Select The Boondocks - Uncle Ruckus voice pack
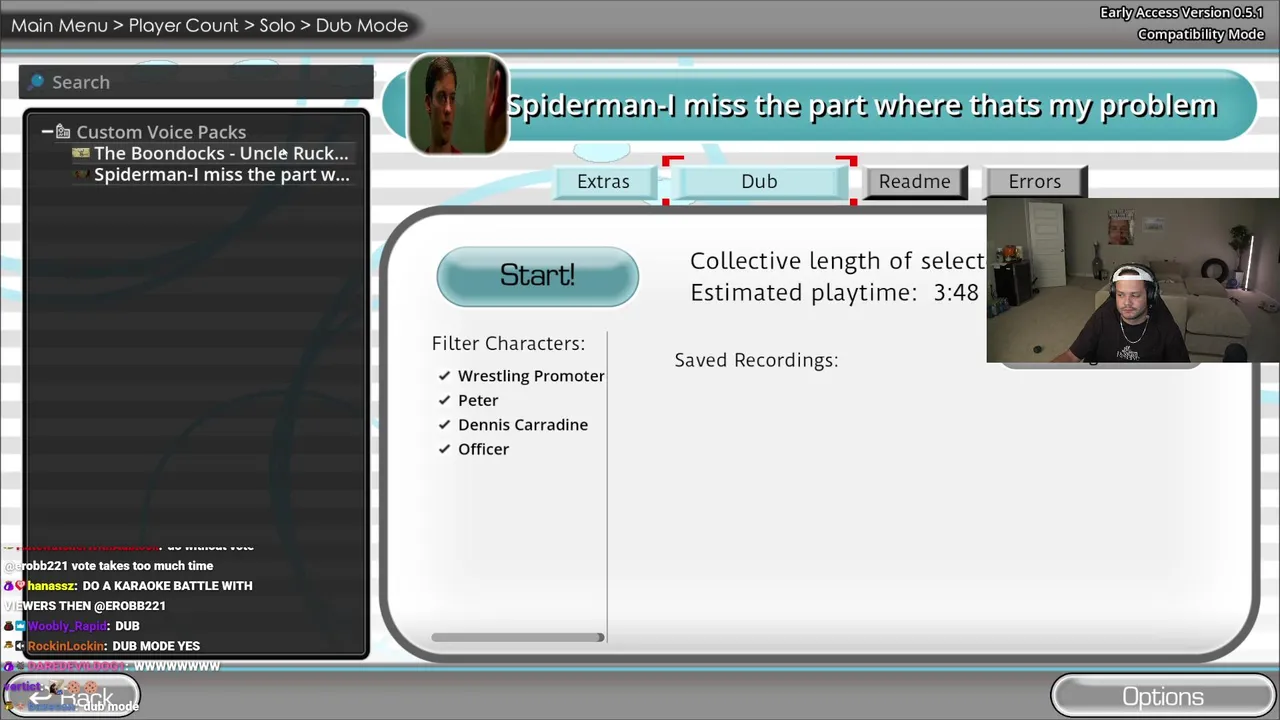 click(221, 153)
